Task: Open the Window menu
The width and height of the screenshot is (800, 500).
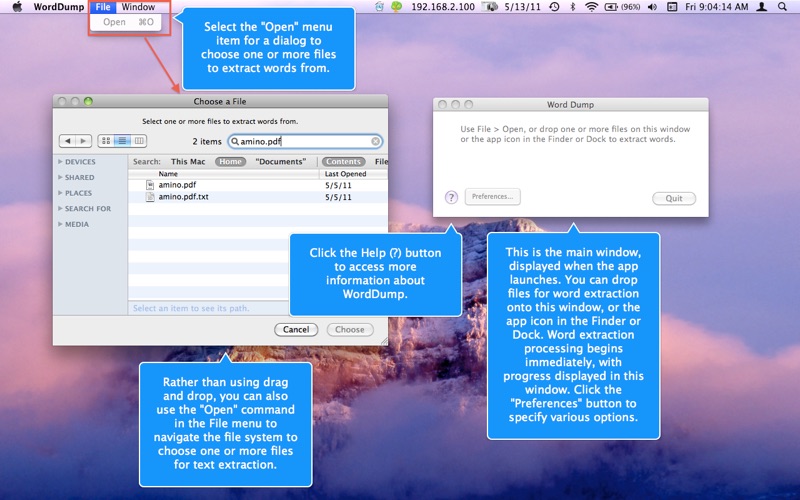Action: pos(138,7)
